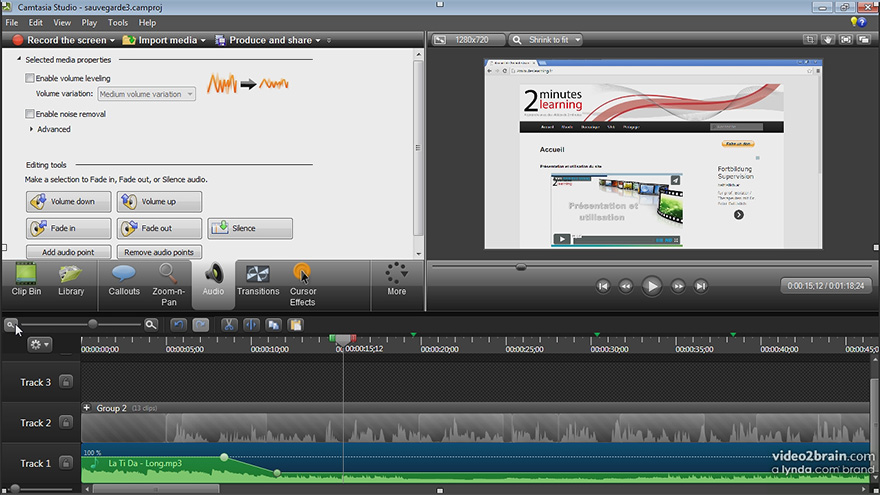This screenshot has width=880, height=495.
Task: Click the timeline zoom in magnifier
Action: point(150,324)
